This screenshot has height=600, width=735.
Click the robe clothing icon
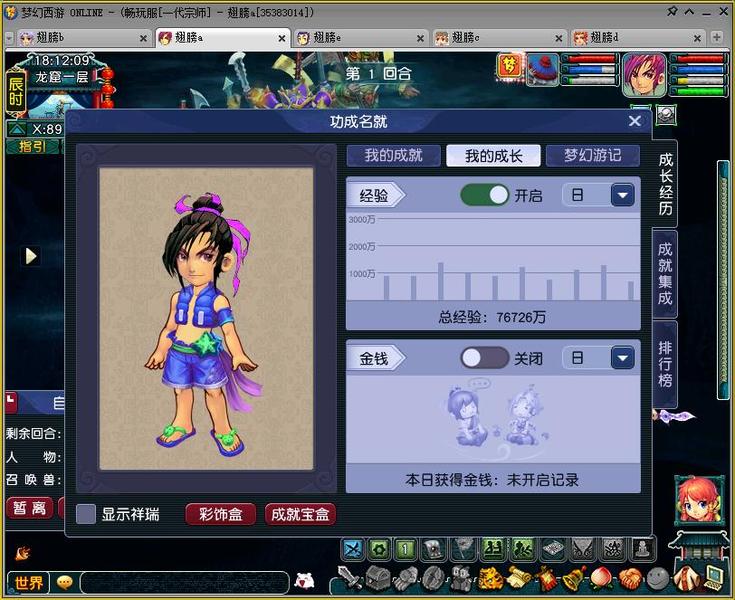pyautogui.click(x=685, y=579)
